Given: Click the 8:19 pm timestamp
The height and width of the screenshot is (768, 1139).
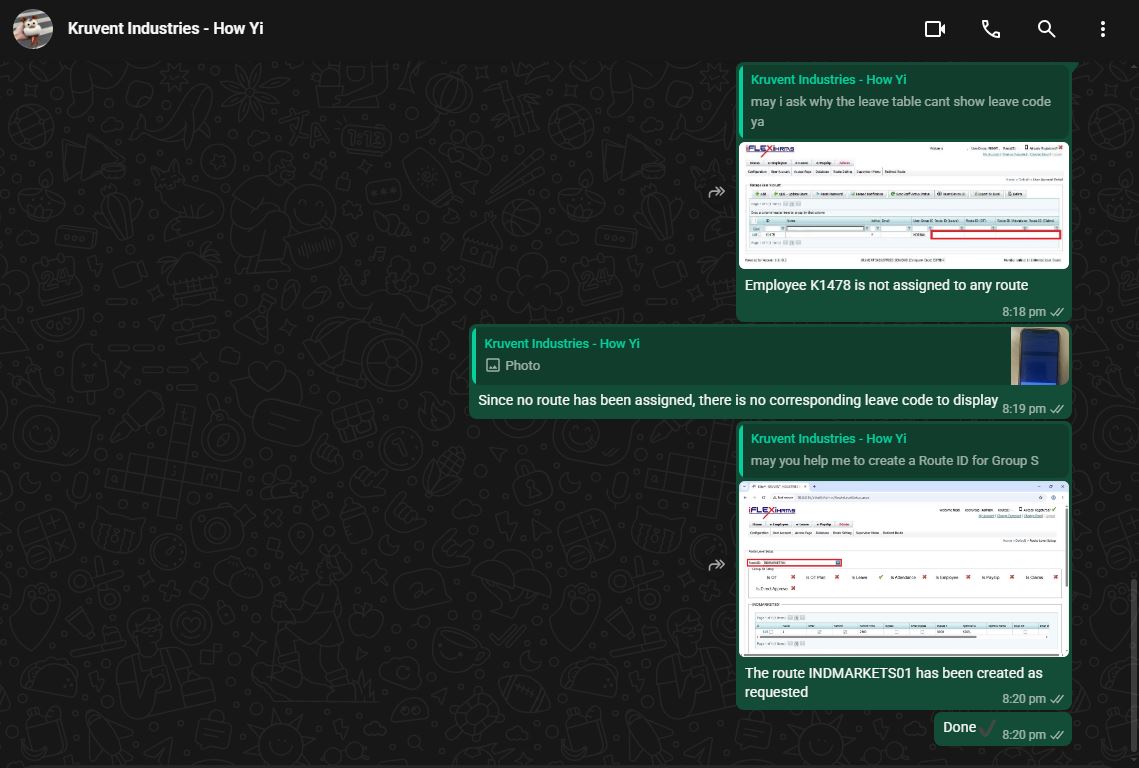Looking at the screenshot, I should (x=1024, y=408).
